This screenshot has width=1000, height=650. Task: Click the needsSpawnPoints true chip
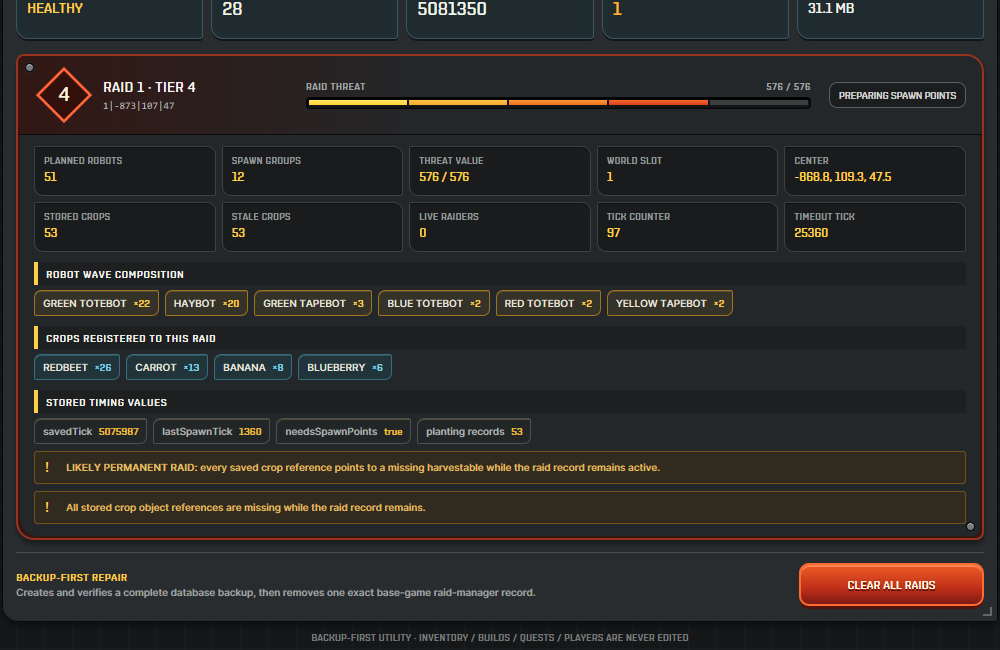(344, 432)
